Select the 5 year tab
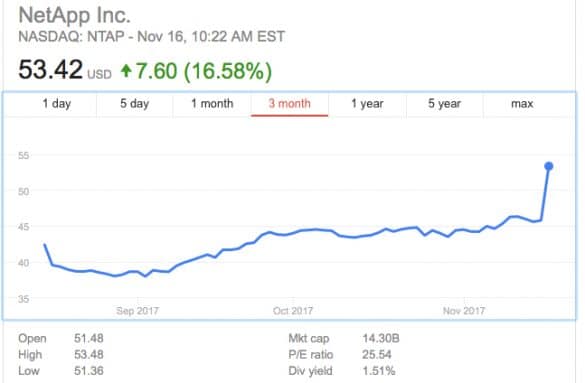The width and height of the screenshot is (585, 383). point(444,104)
